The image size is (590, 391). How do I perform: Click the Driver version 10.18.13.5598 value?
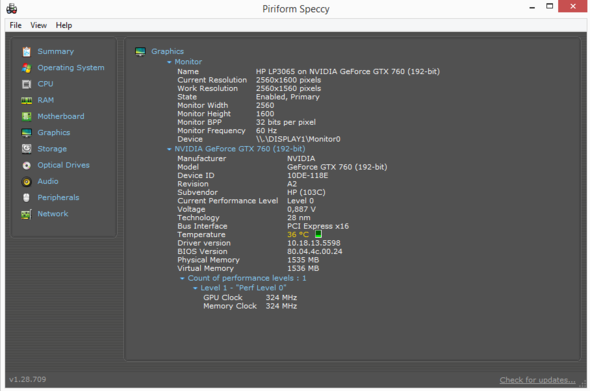[x=313, y=243]
